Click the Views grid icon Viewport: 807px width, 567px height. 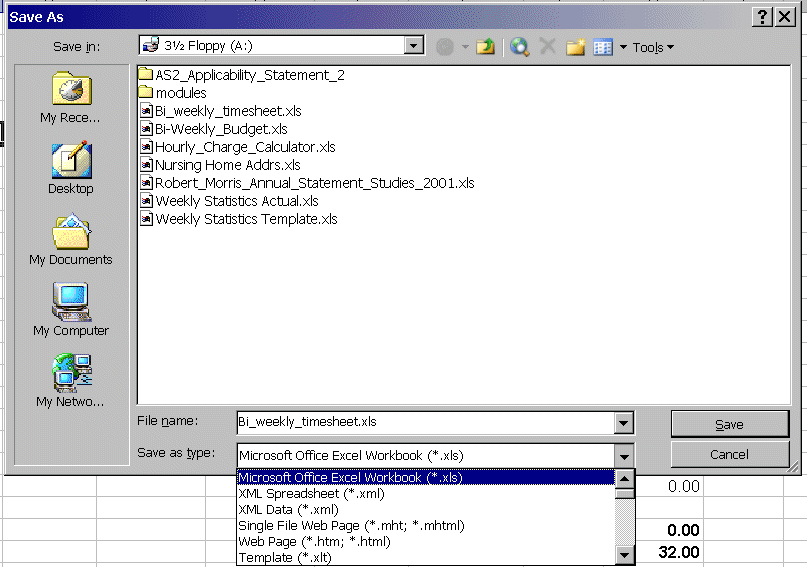click(x=602, y=46)
